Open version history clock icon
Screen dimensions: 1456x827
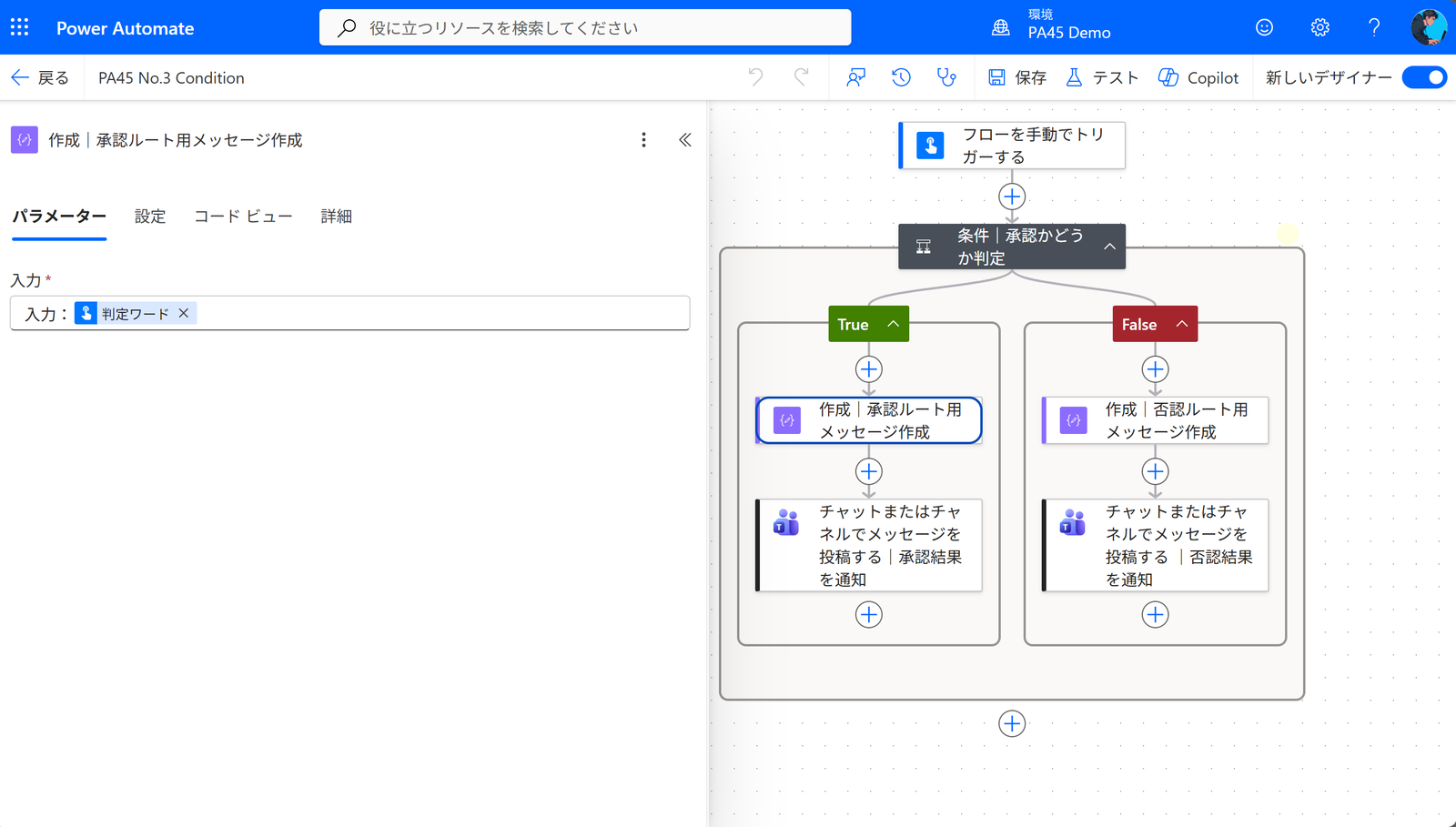pyautogui.click(x=901, y=77)
